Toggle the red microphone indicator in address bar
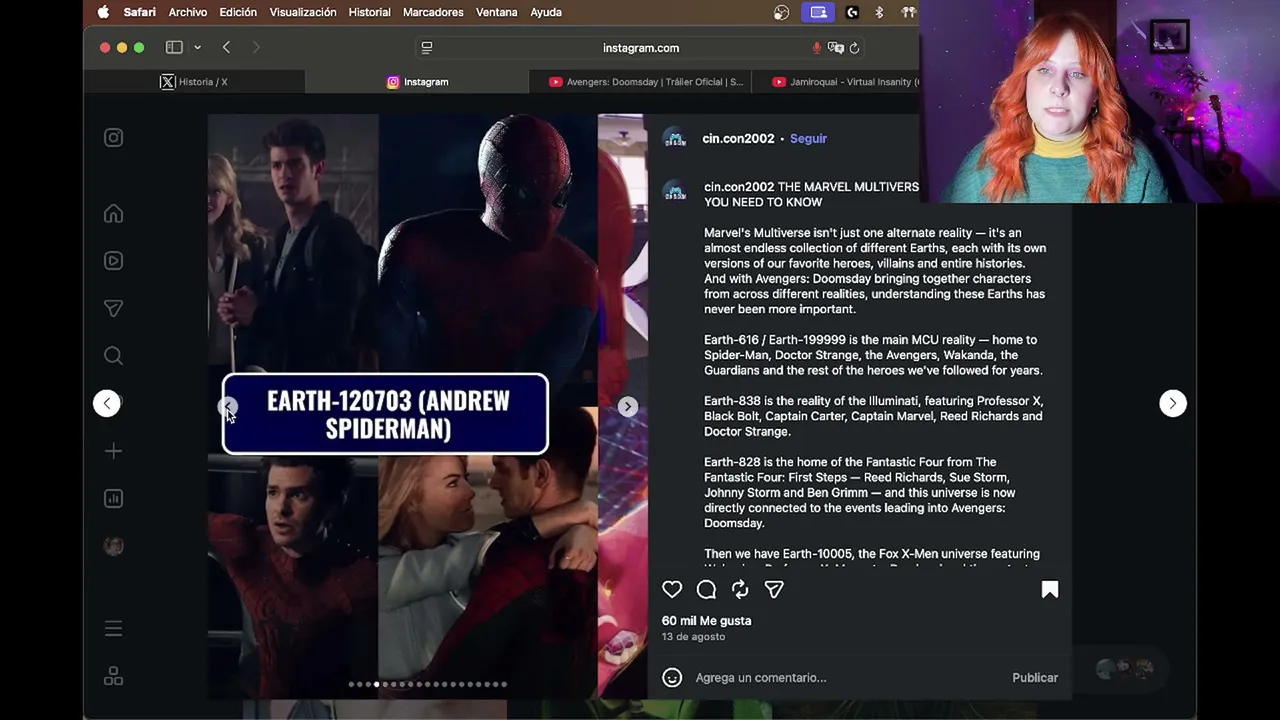 pyautogui.click(x=816, y=48)
